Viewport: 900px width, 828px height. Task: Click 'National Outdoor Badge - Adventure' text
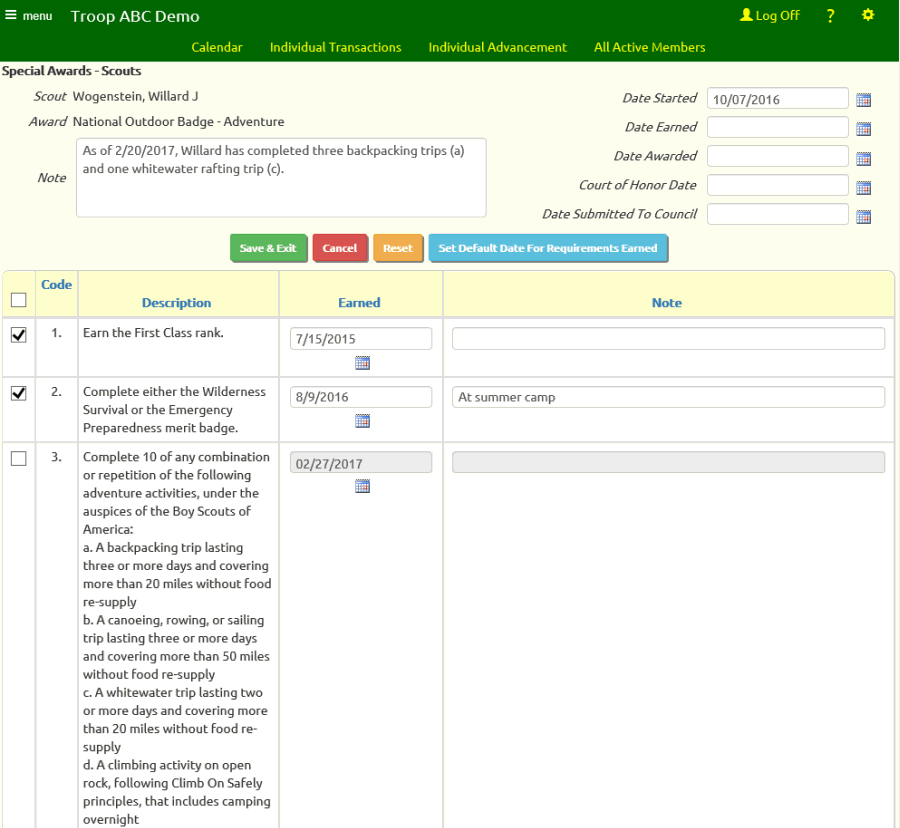click(179, 122)
